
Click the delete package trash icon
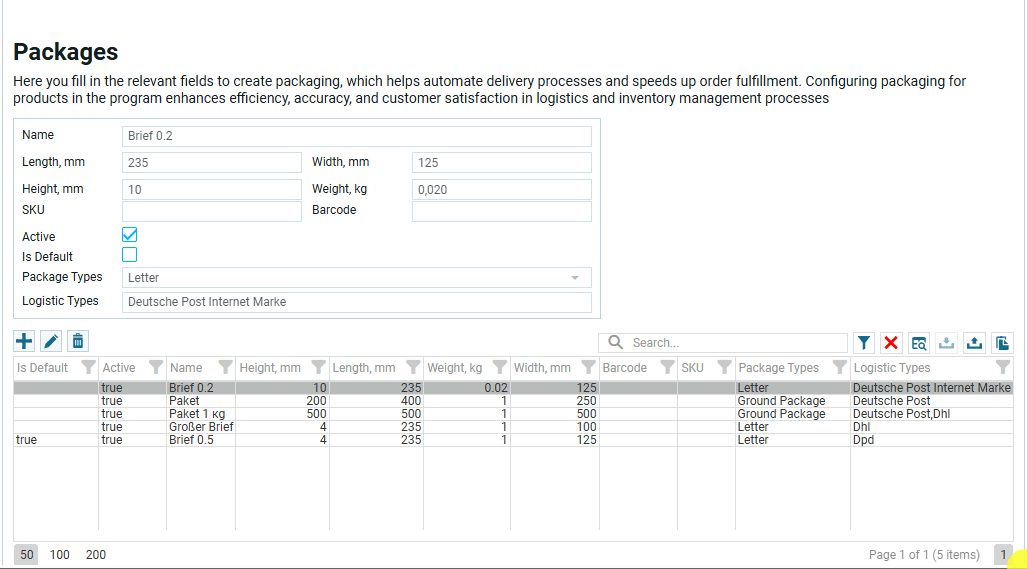coord(78,342)
